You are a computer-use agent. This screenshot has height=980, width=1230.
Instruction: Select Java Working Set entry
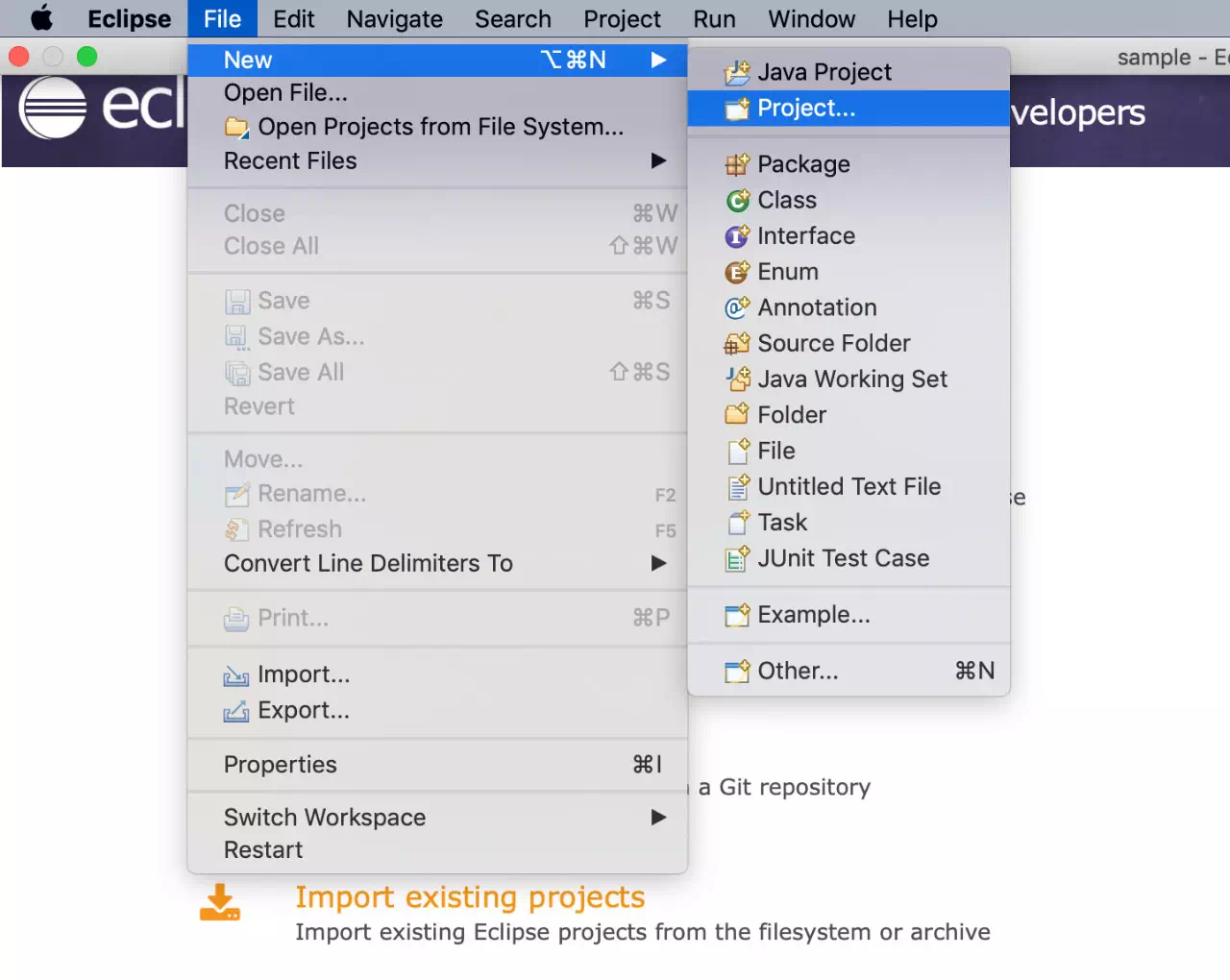849,380
